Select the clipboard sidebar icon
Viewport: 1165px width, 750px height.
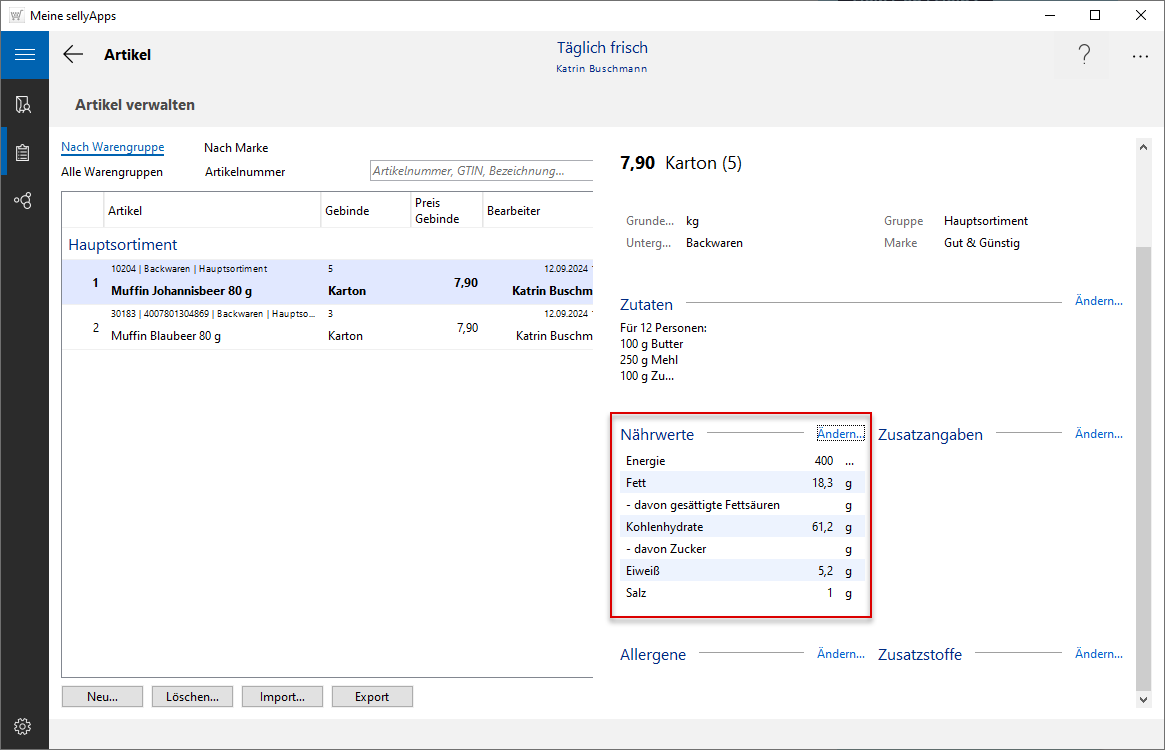tap(24, 153)
